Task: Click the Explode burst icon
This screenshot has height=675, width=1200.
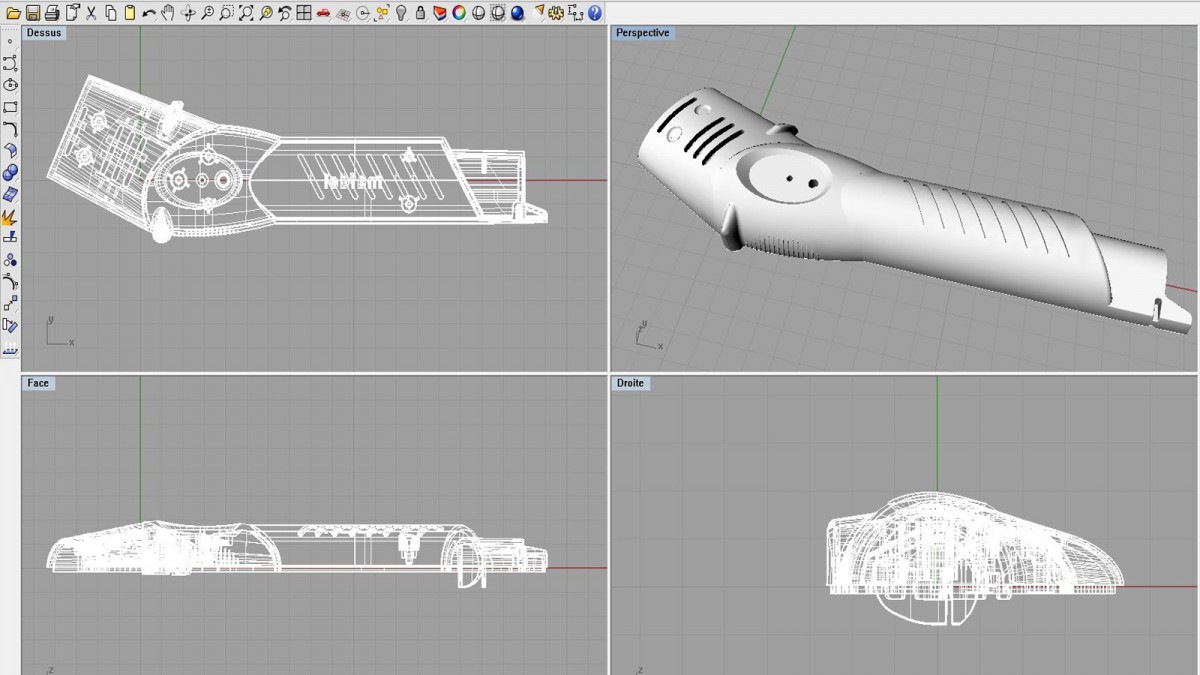Action: coord(10,216)
